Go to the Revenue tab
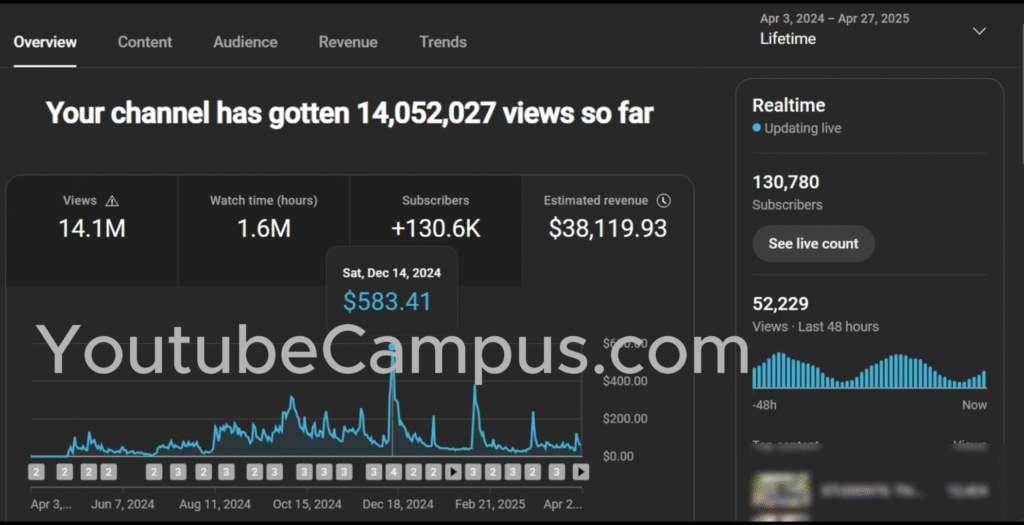Viewport: 1024px width, 525px height. (x=347, y=42)
